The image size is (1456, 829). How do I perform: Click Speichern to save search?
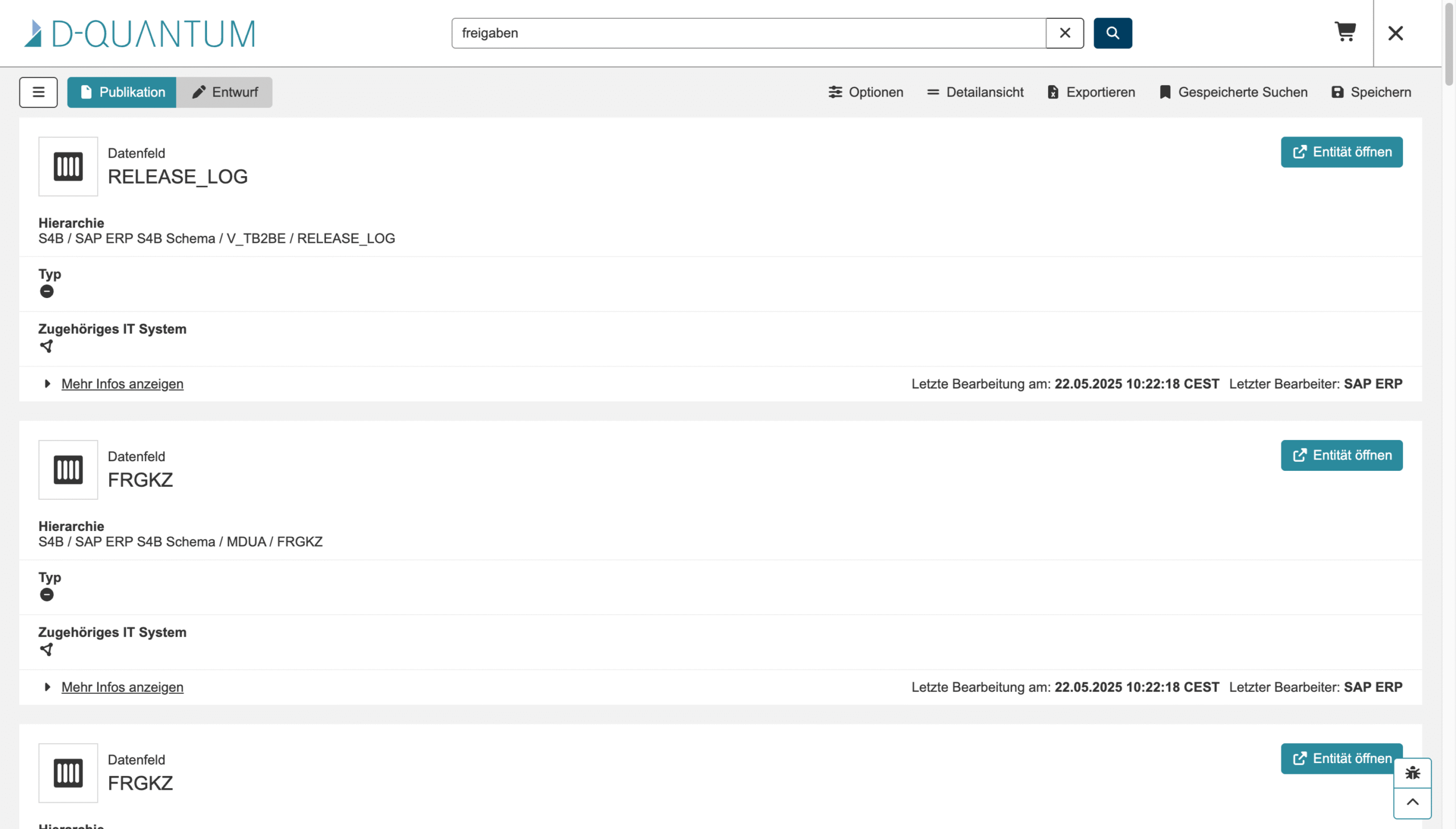pyautogui.click(x=1371, y=92)
